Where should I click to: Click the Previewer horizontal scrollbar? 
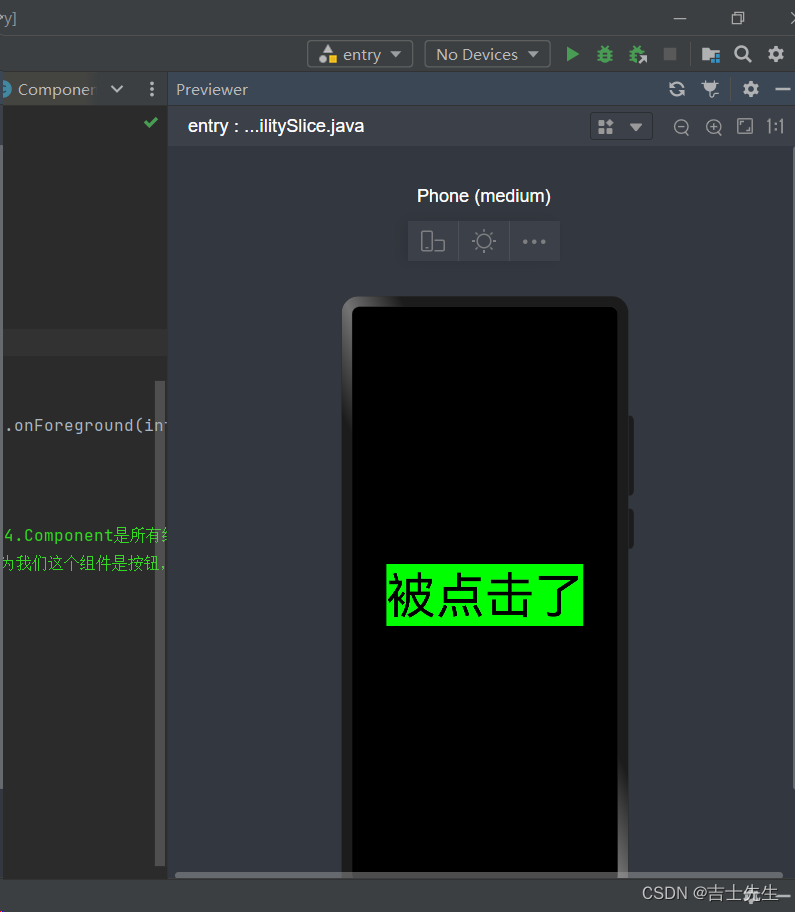[x=479, y=875]
